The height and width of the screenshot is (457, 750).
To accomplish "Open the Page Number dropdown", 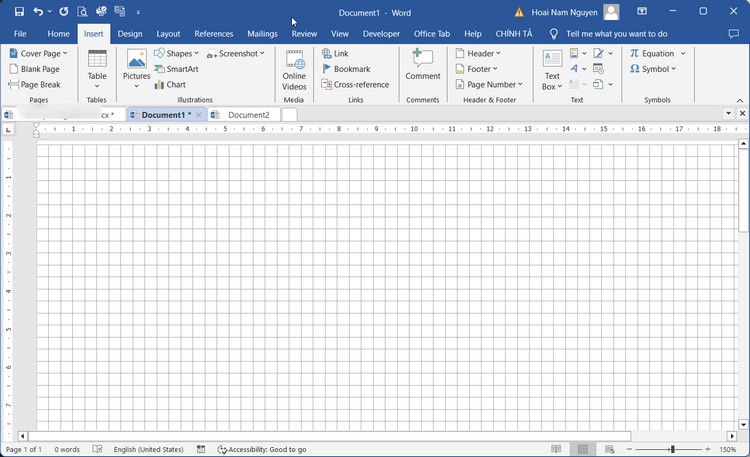I will pyautogui.click(x=489, y=85).
